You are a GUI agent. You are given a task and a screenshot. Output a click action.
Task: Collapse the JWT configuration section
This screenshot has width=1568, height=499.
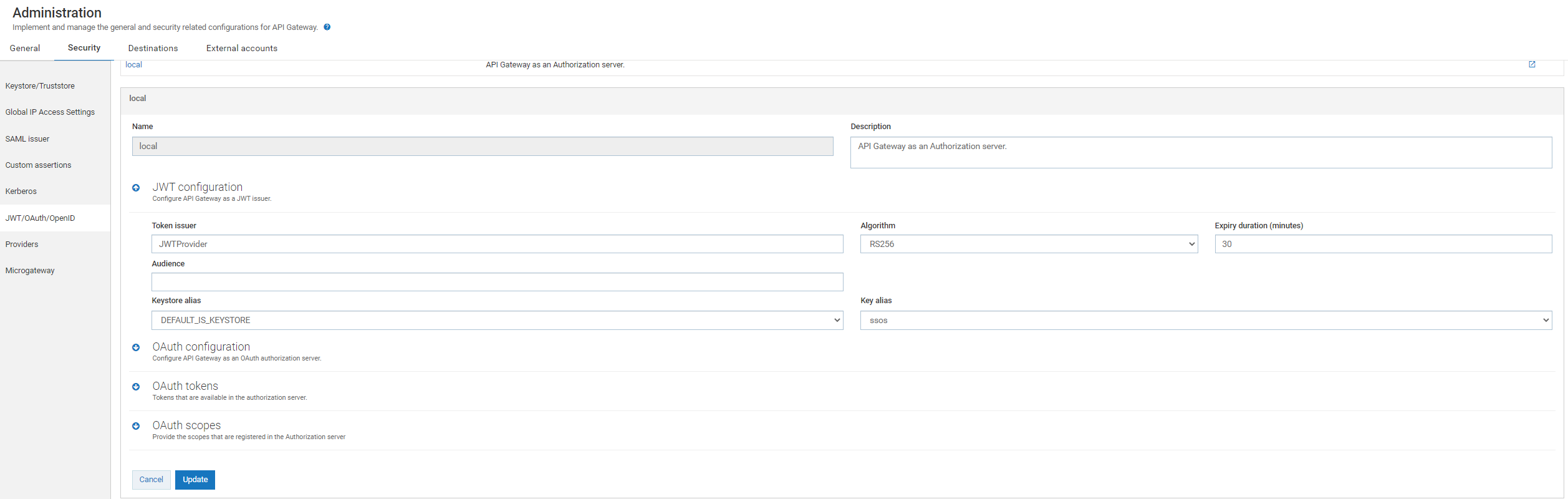pos(136,188)
